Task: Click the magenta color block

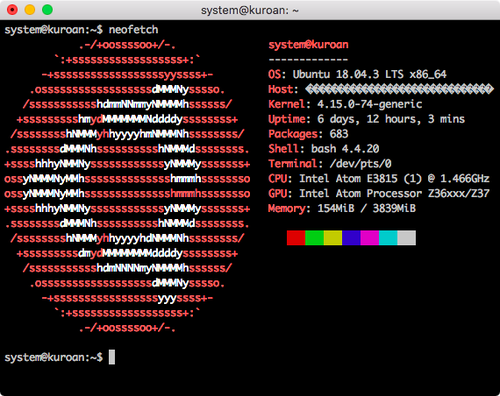Action: pos(370,238)
